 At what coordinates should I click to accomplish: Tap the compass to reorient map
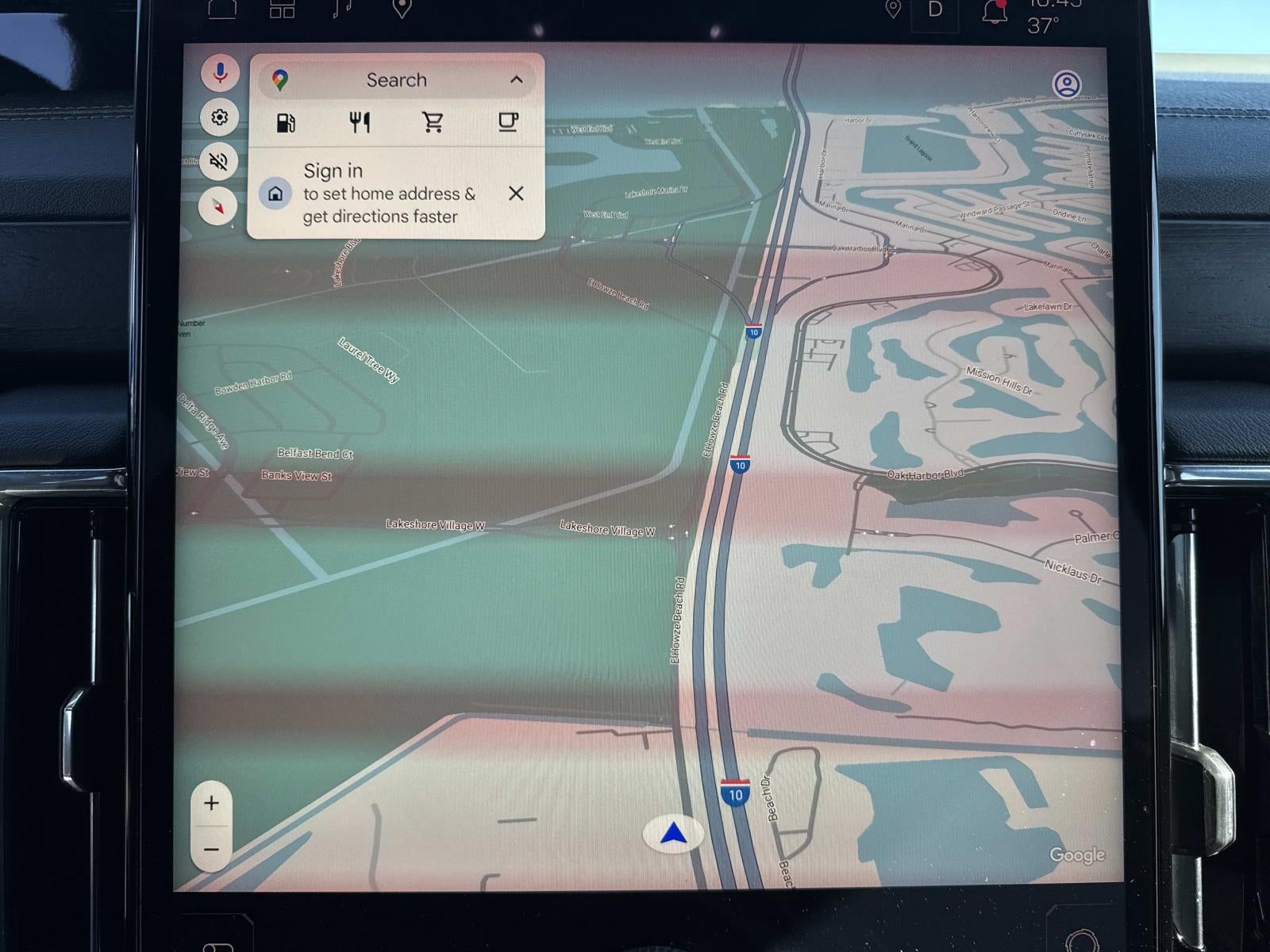(x=219, y=206)
